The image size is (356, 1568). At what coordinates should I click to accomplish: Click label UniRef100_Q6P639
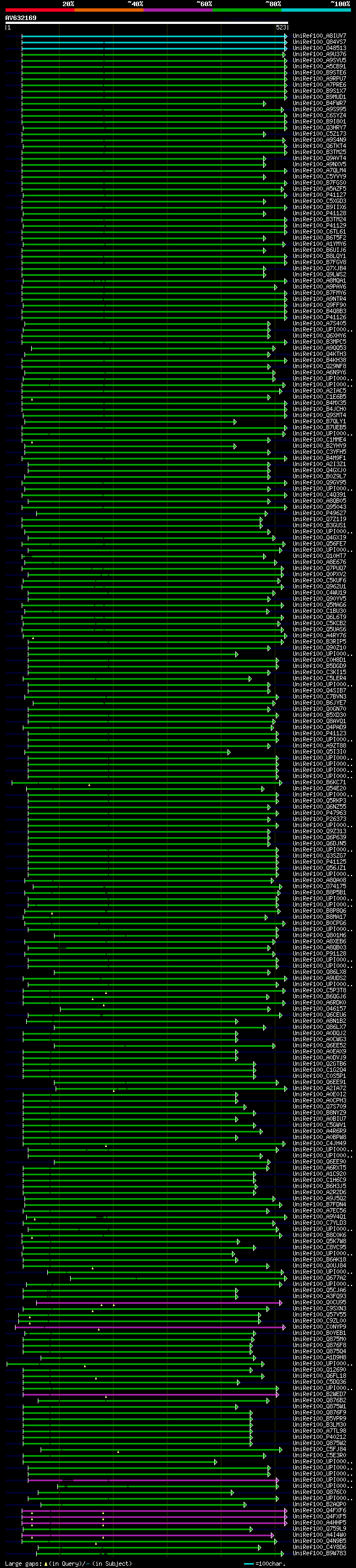click(x=319, y=837)
